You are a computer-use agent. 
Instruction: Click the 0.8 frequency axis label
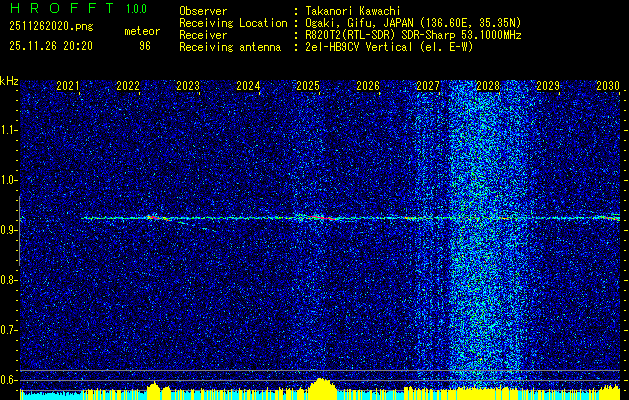pos(7,280)
